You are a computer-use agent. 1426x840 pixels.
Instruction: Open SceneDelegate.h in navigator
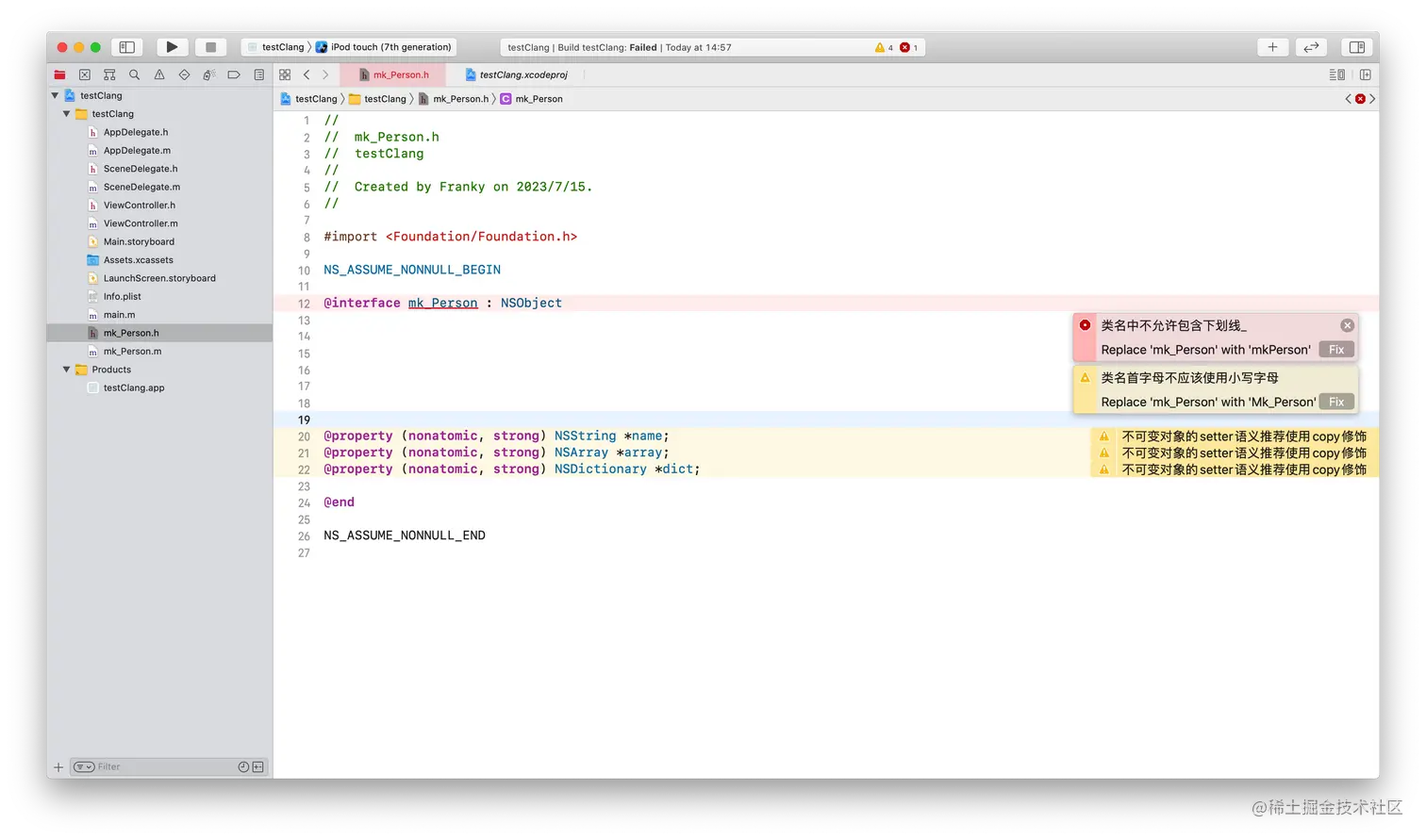tap(141, 169)
